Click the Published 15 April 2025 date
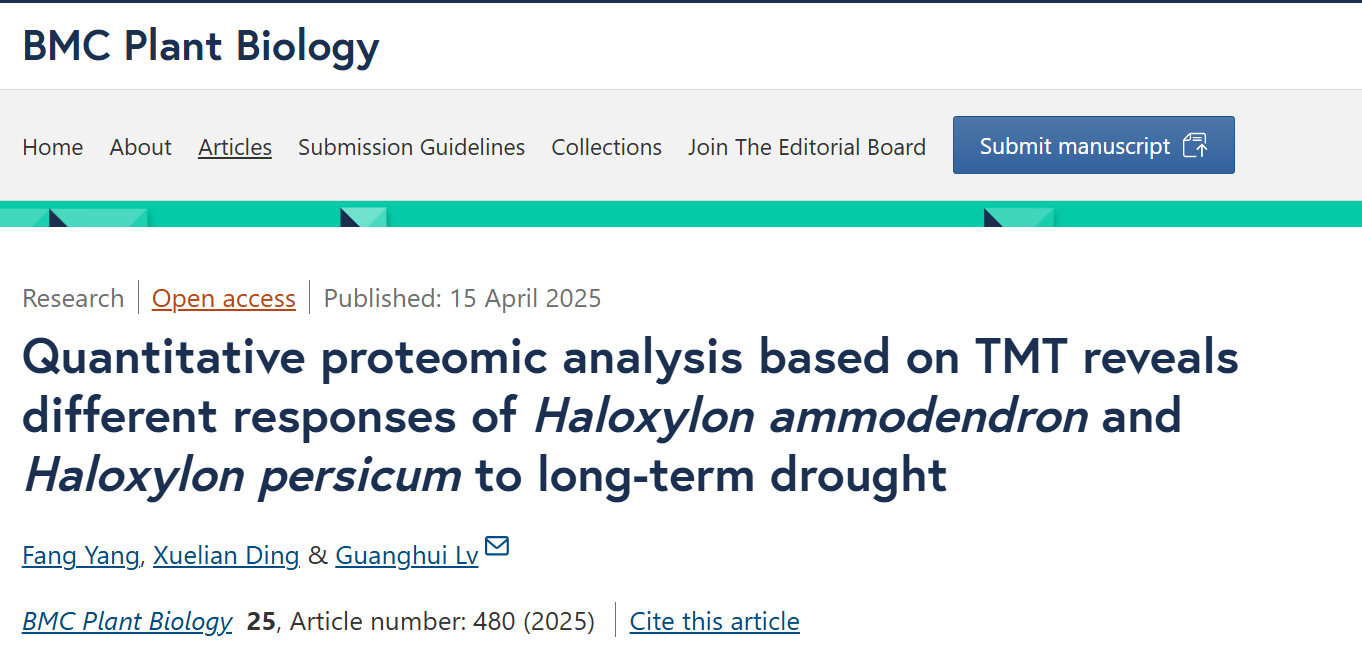The image size is (1362, 654). 463,298
